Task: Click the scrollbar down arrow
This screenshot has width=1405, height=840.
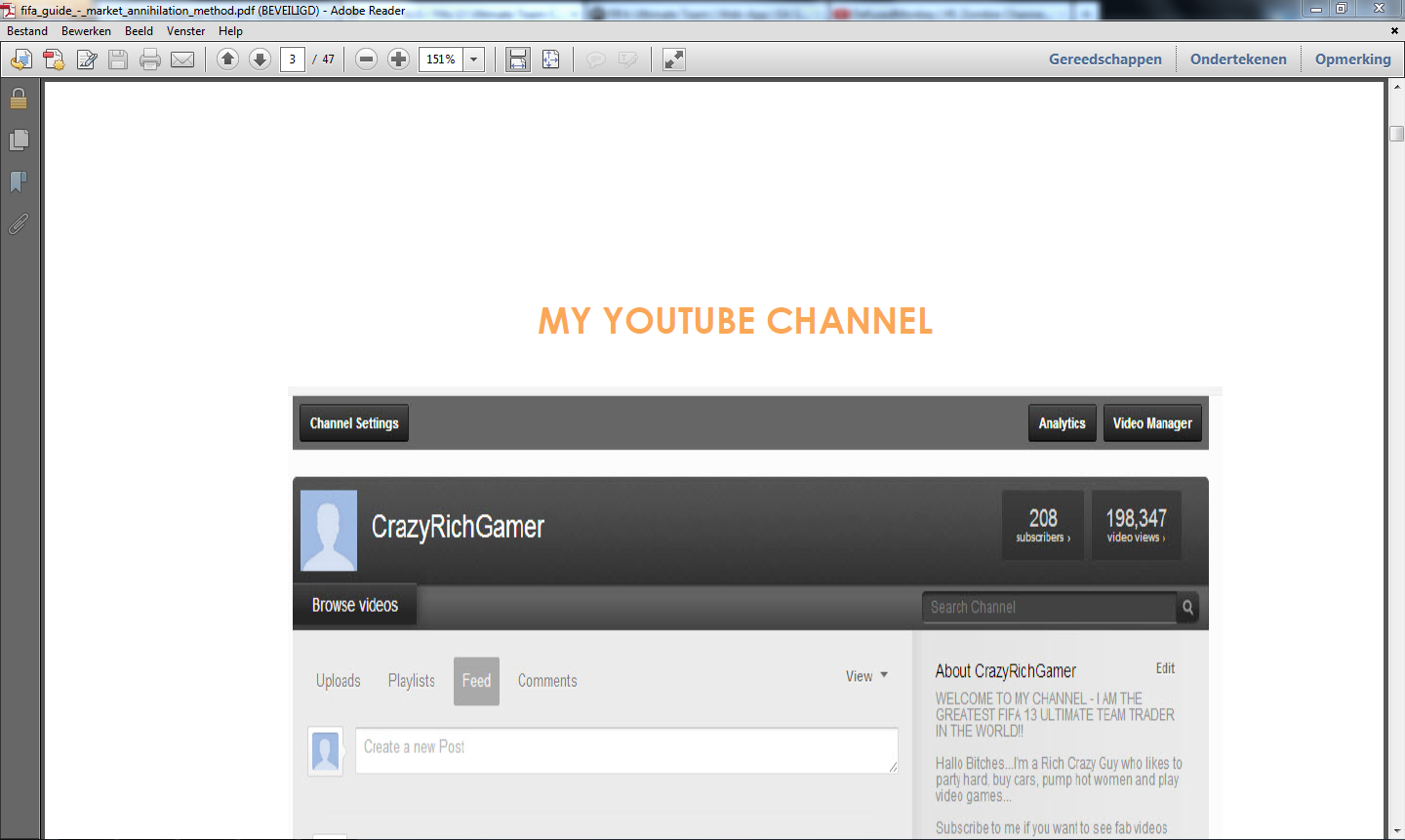Action: tap(1396, 831)
